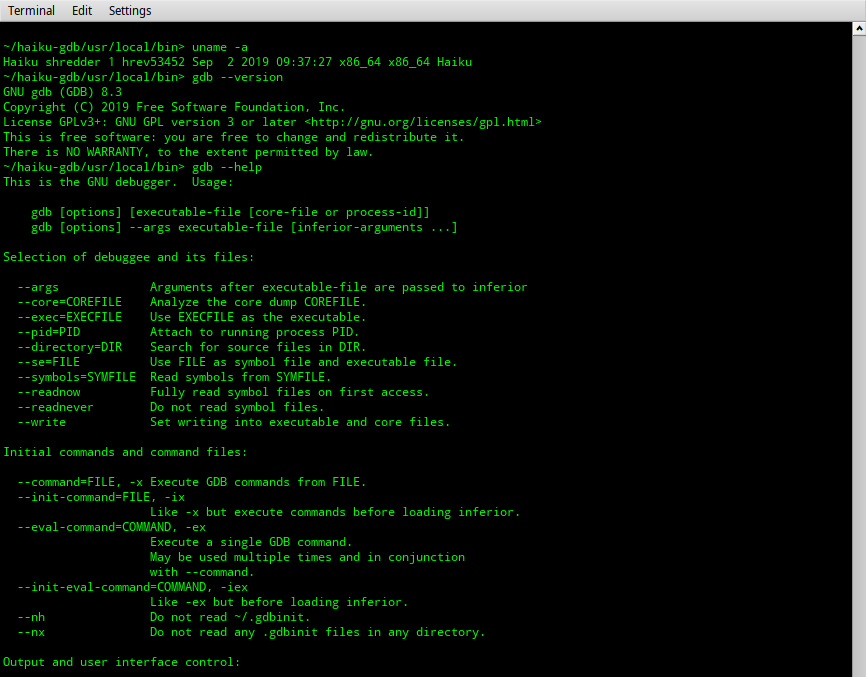Click the '--init-command=FILE, -ix' option
Viewport: 866px width, 677px height.
101,497
